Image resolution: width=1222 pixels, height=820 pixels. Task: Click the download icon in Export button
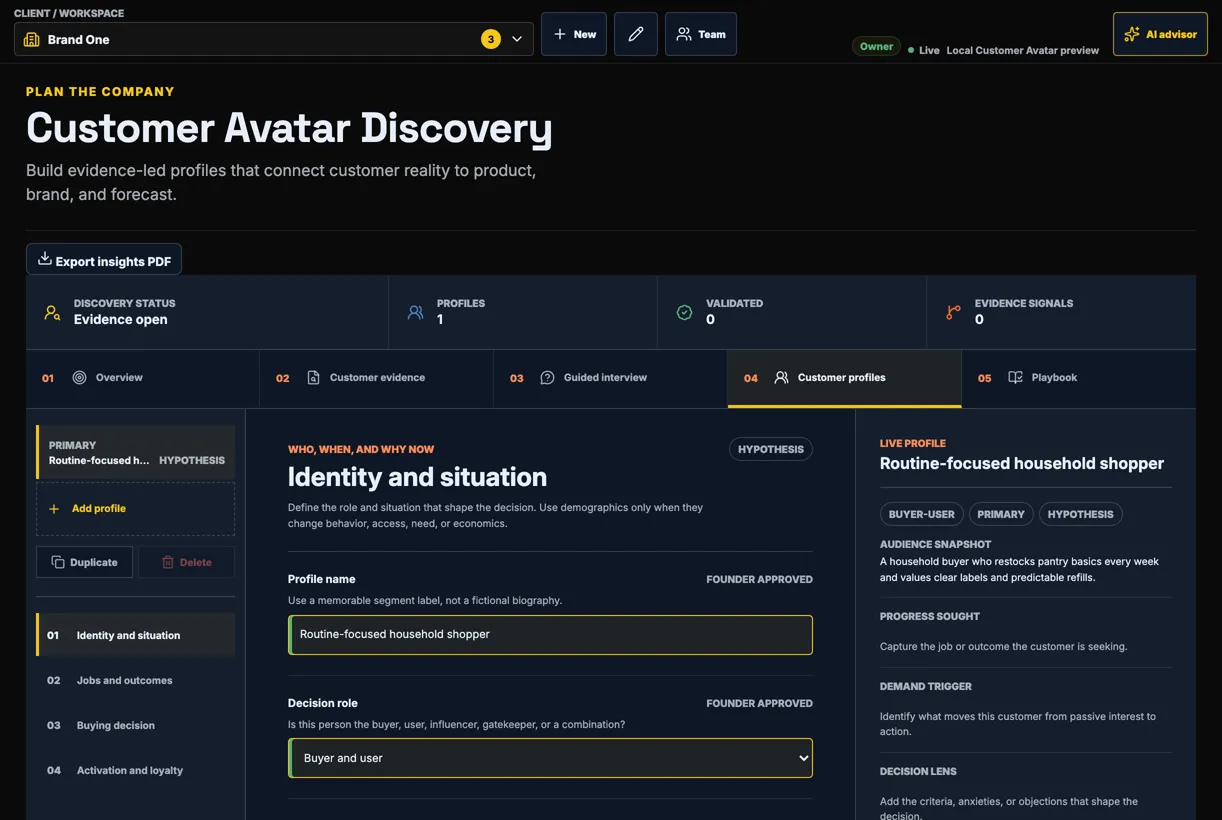(44, 259)
